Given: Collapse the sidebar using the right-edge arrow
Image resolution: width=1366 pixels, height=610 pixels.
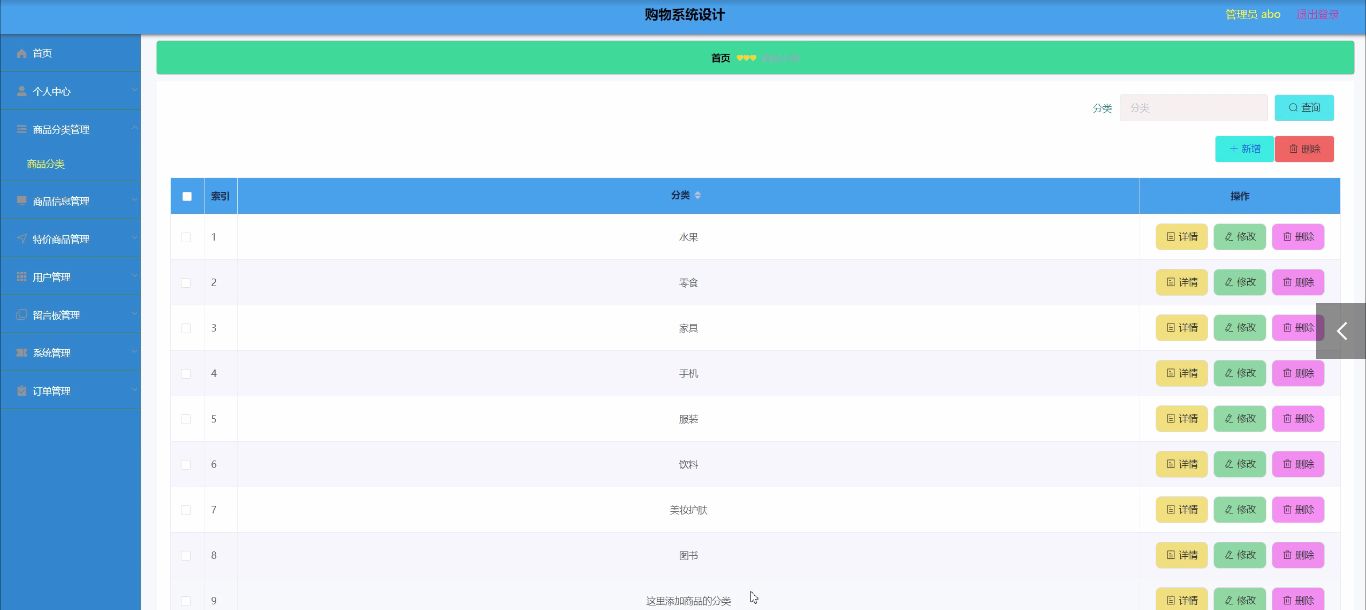Looking at the screenshot, I should pos(1342,330).
